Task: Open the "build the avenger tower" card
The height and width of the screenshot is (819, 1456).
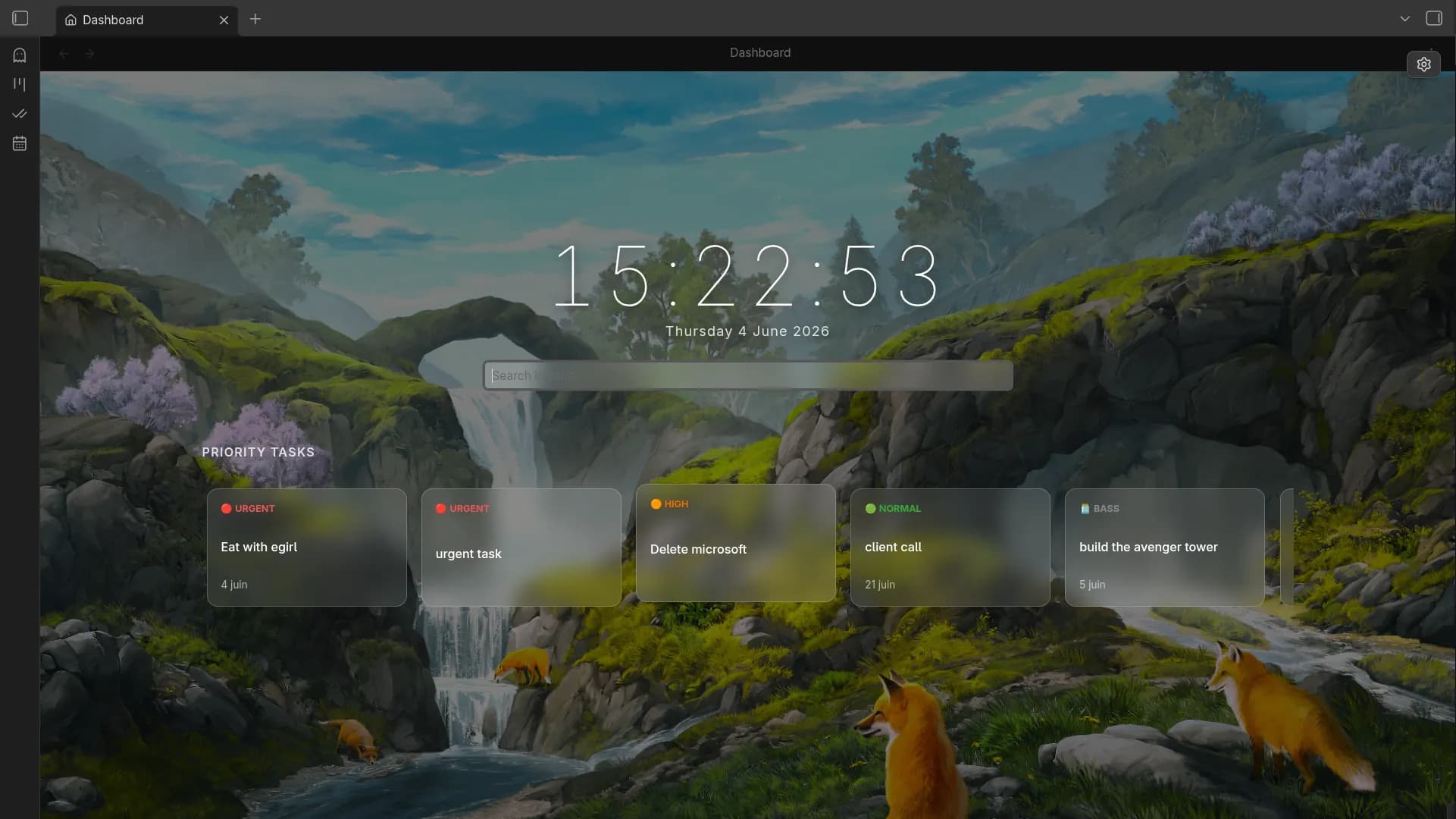Action: [1165, 548]
